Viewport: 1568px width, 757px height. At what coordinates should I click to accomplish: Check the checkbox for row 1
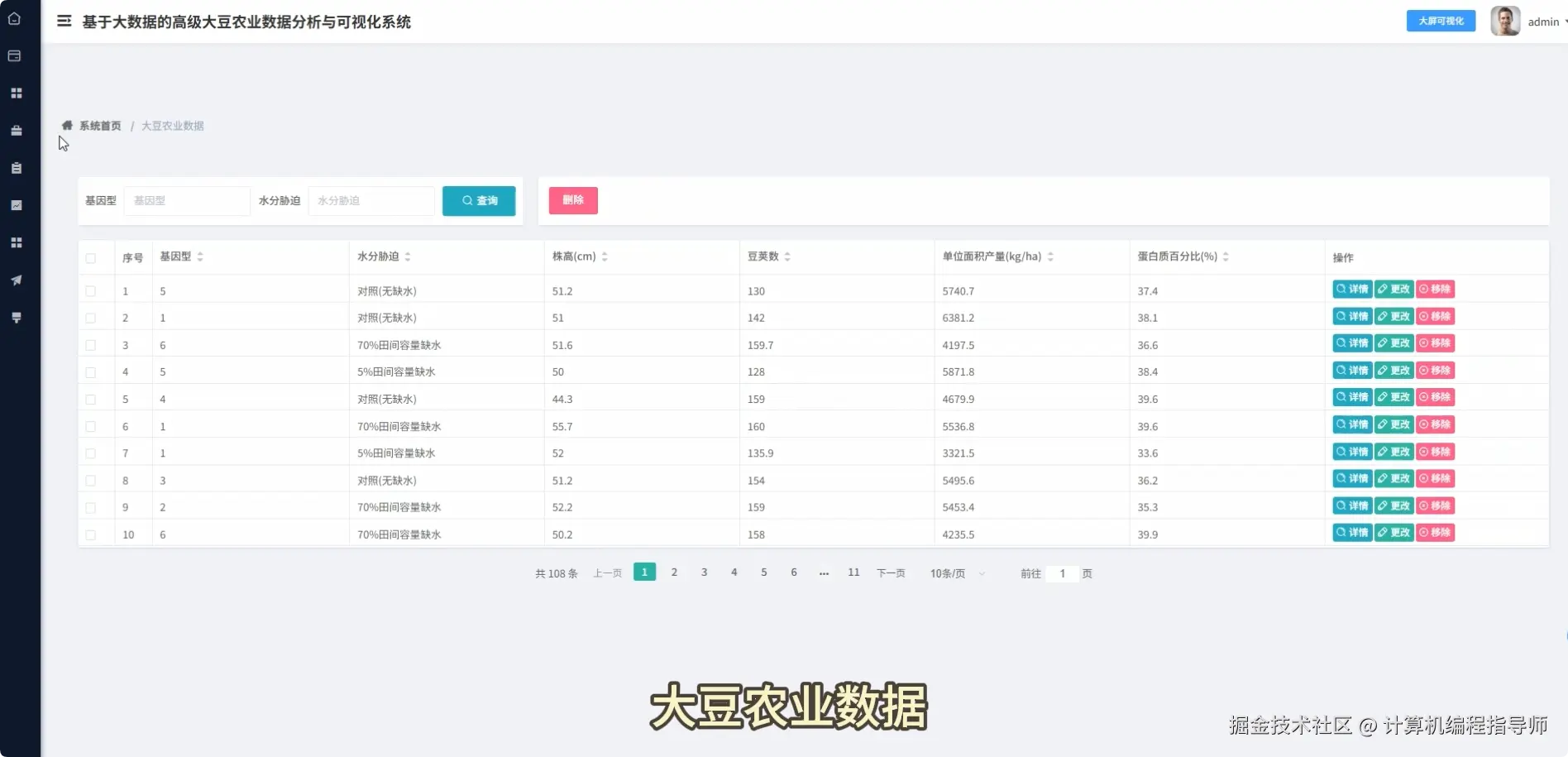(x=91, y=291)
